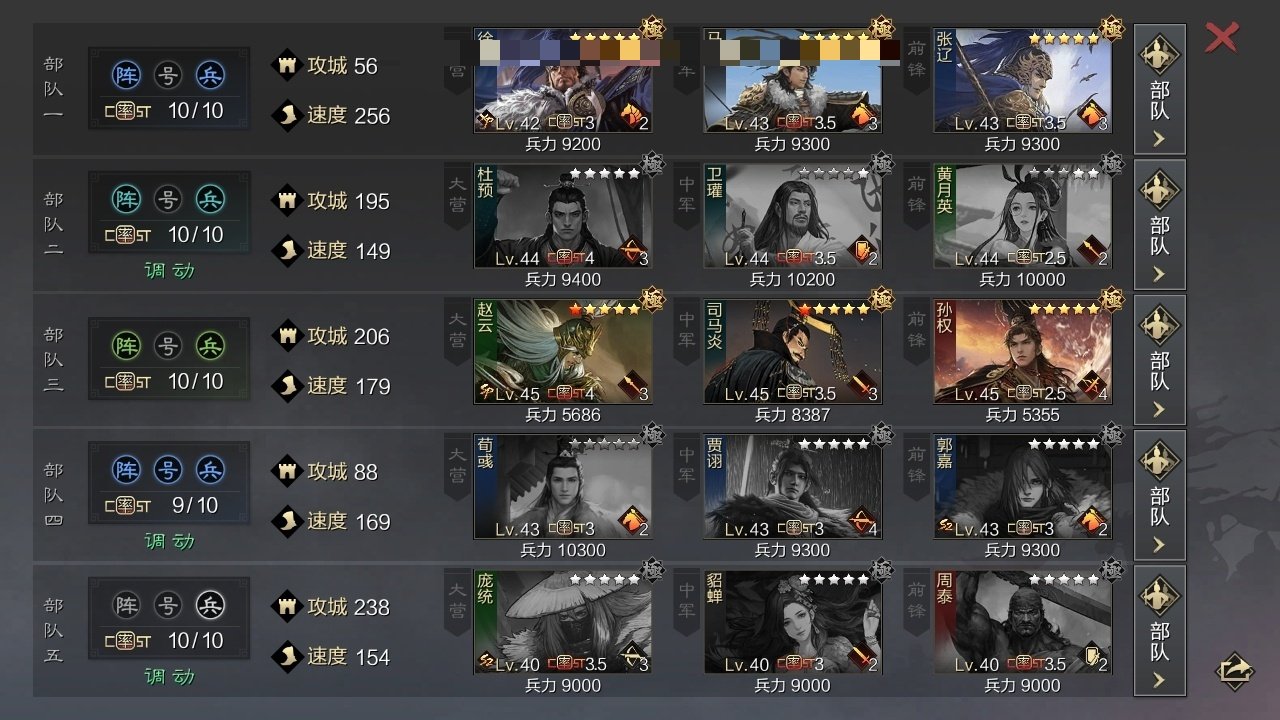Click the 极 badge on 黄月英 card

(1111, 163)
